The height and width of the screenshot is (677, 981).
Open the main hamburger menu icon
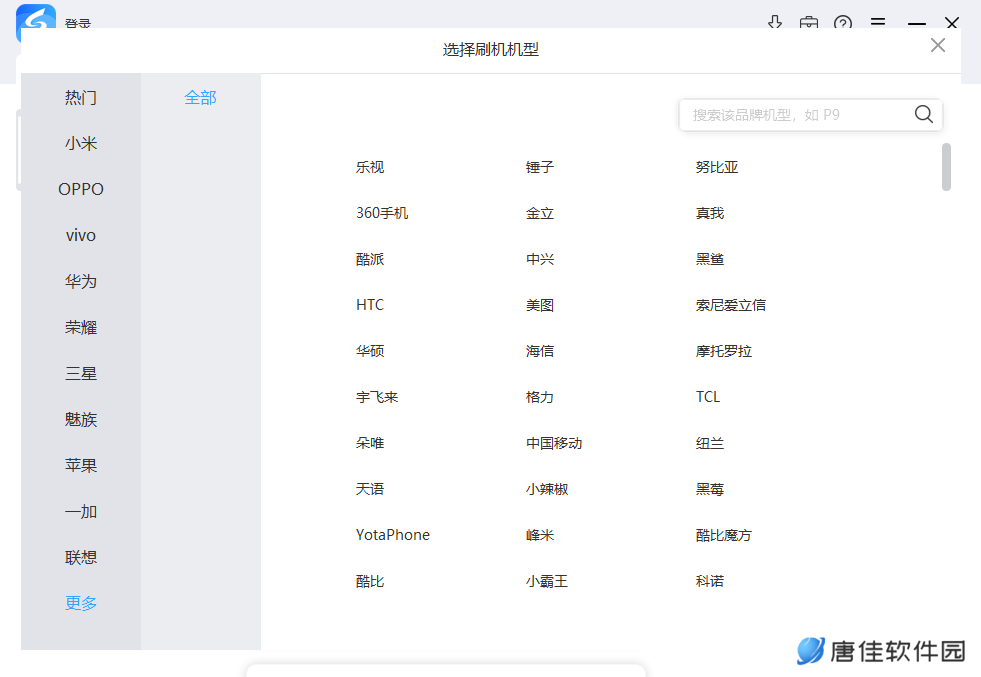coord(878,22)
